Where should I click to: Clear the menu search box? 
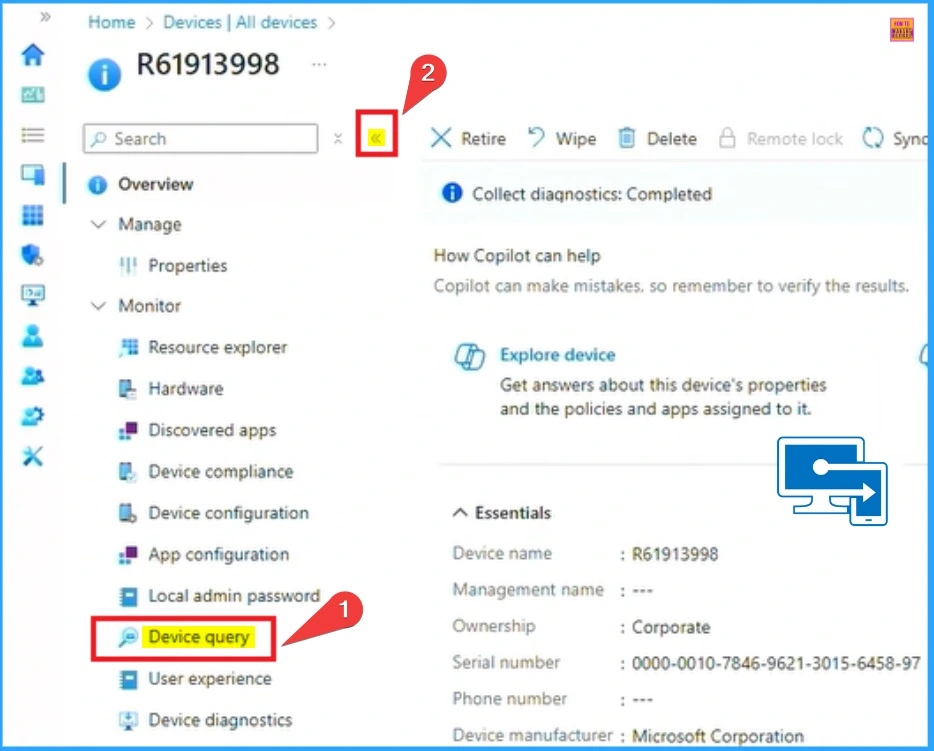click(338, 139)
